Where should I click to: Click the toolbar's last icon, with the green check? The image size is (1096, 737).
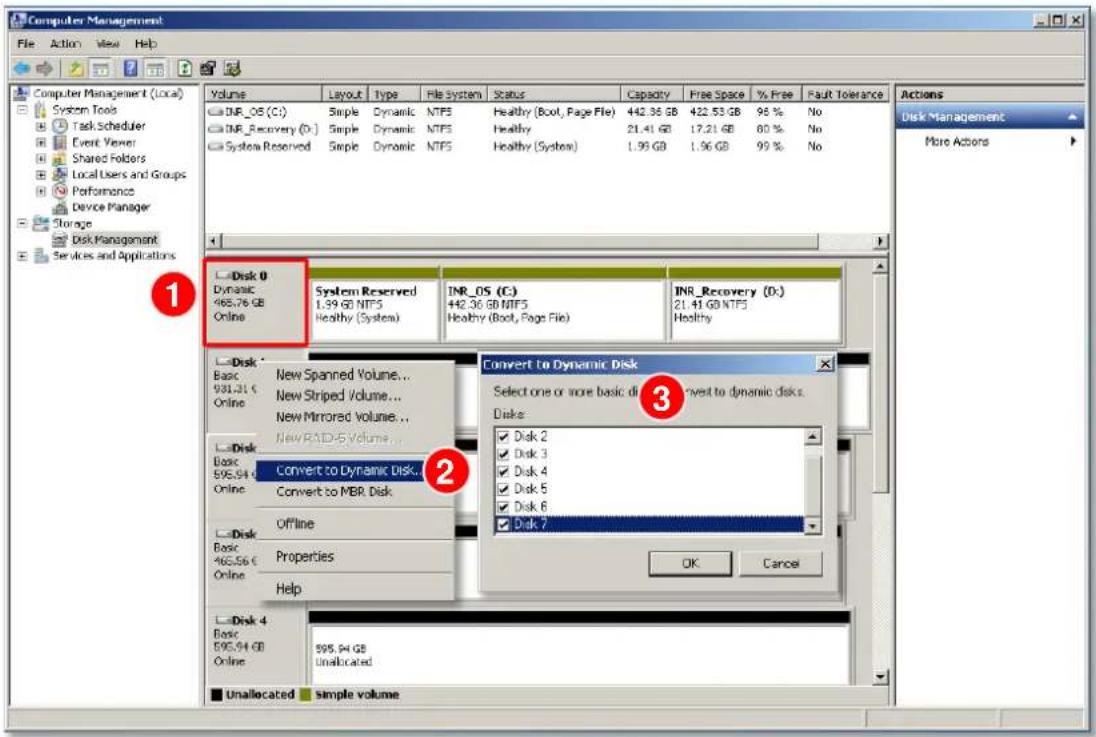(x=232, y=69)
